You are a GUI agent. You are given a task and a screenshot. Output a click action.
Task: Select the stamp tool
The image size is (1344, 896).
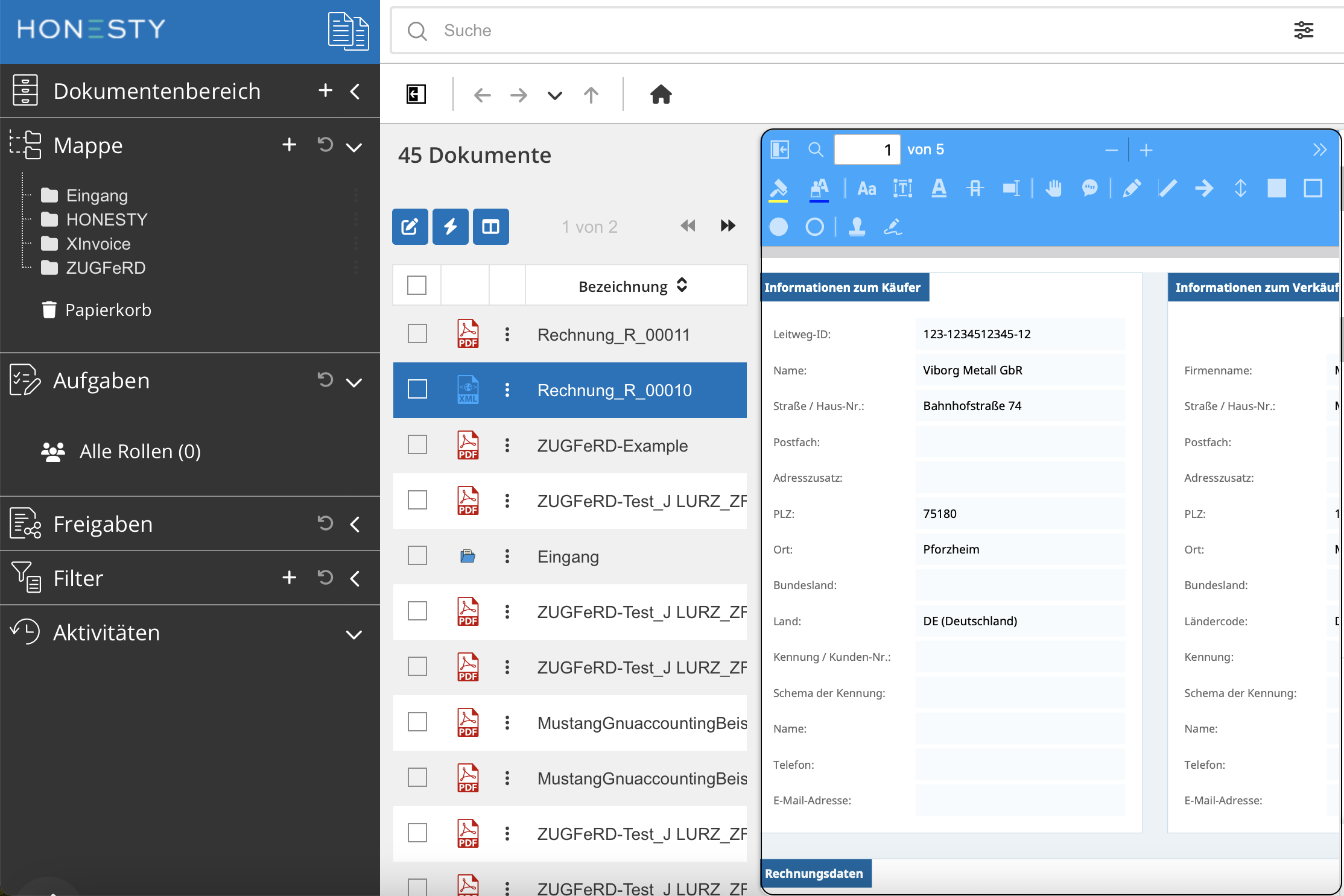tap(857, 227)
